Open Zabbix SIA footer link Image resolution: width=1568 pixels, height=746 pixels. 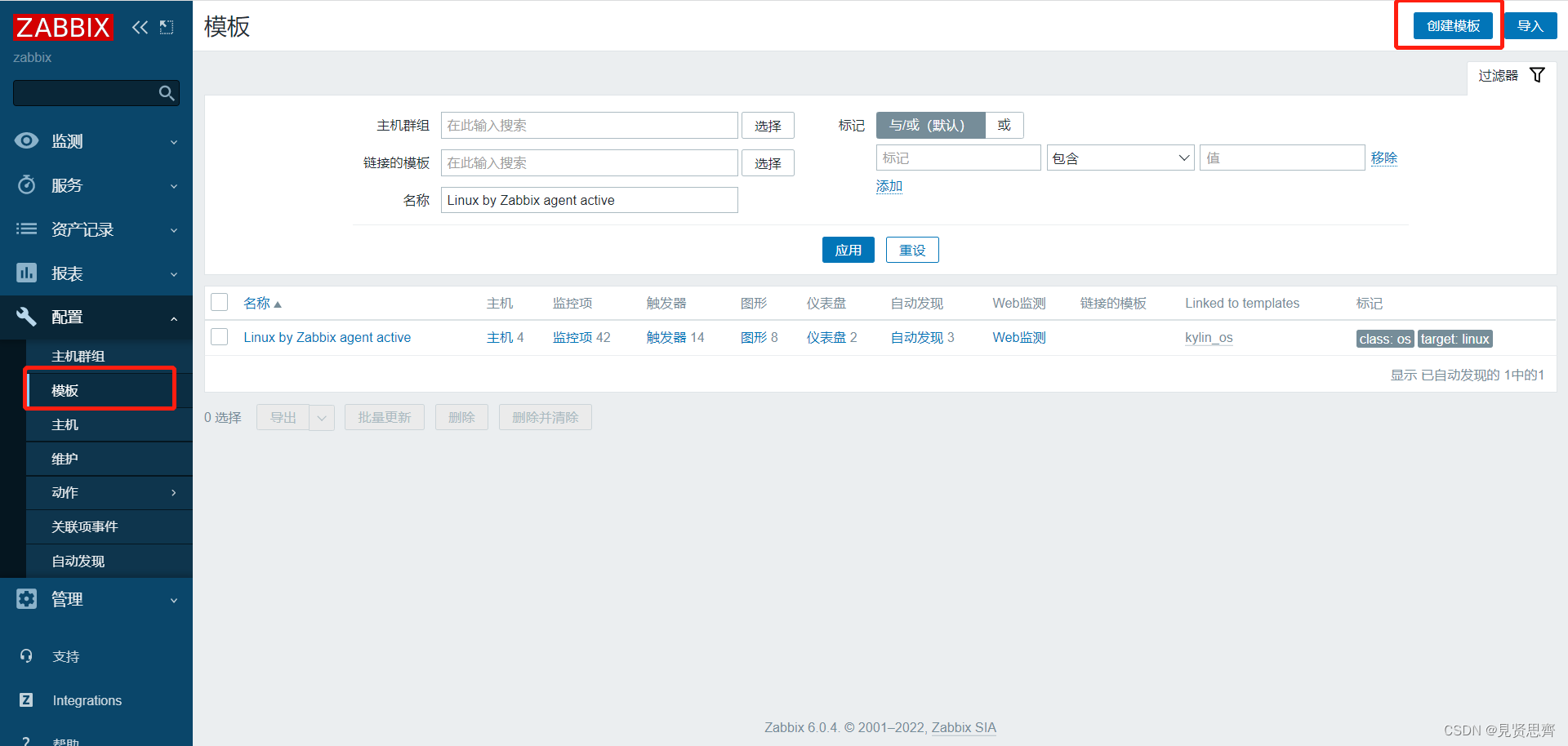[964, 727]
